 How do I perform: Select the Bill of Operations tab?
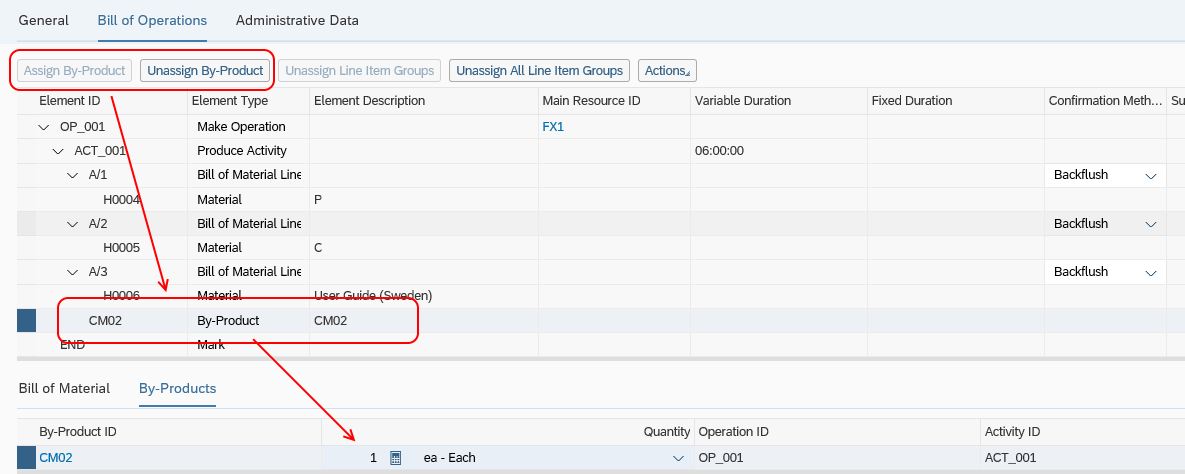tap(152, 20)
